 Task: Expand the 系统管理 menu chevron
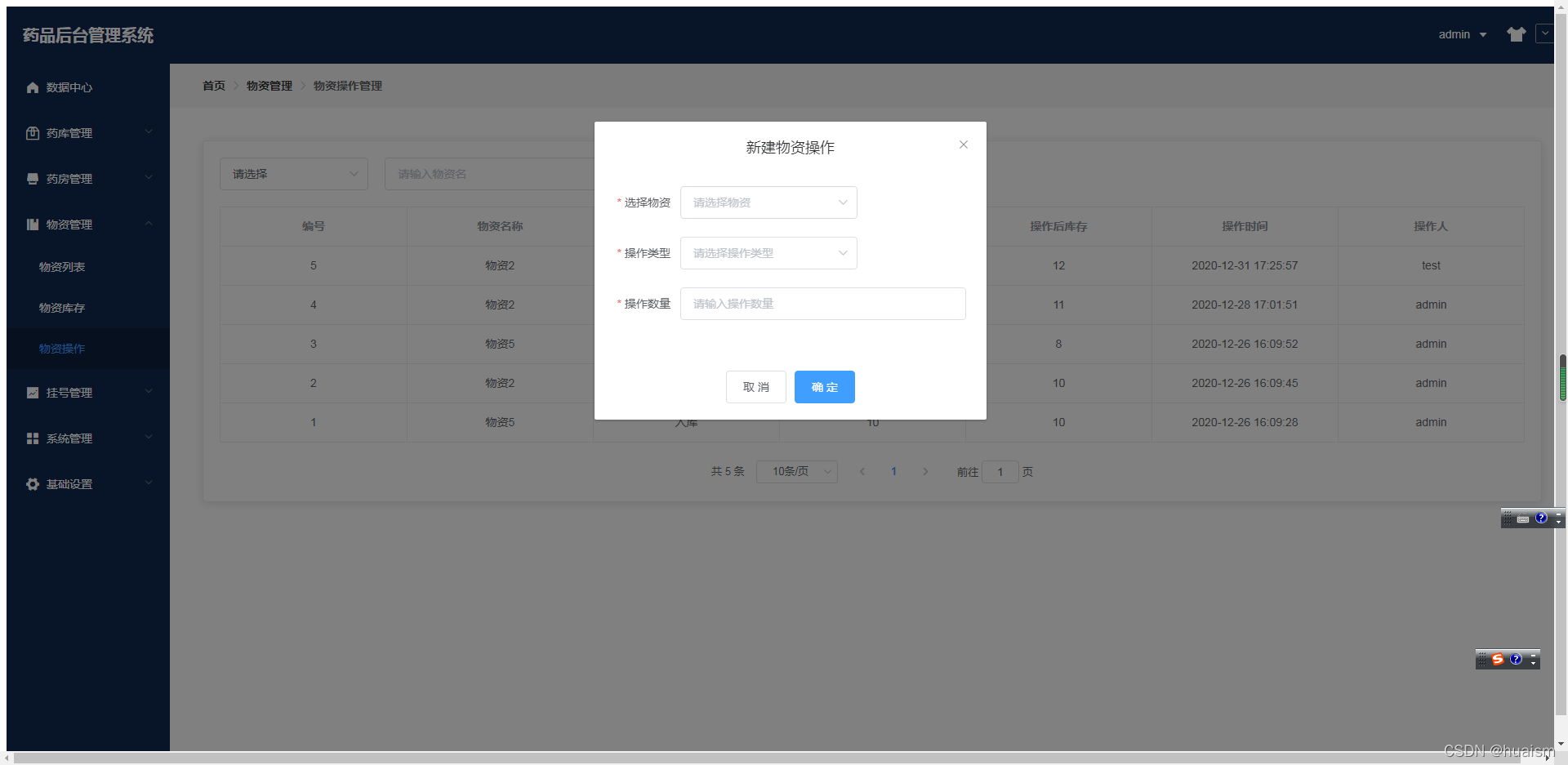[149, 437]
